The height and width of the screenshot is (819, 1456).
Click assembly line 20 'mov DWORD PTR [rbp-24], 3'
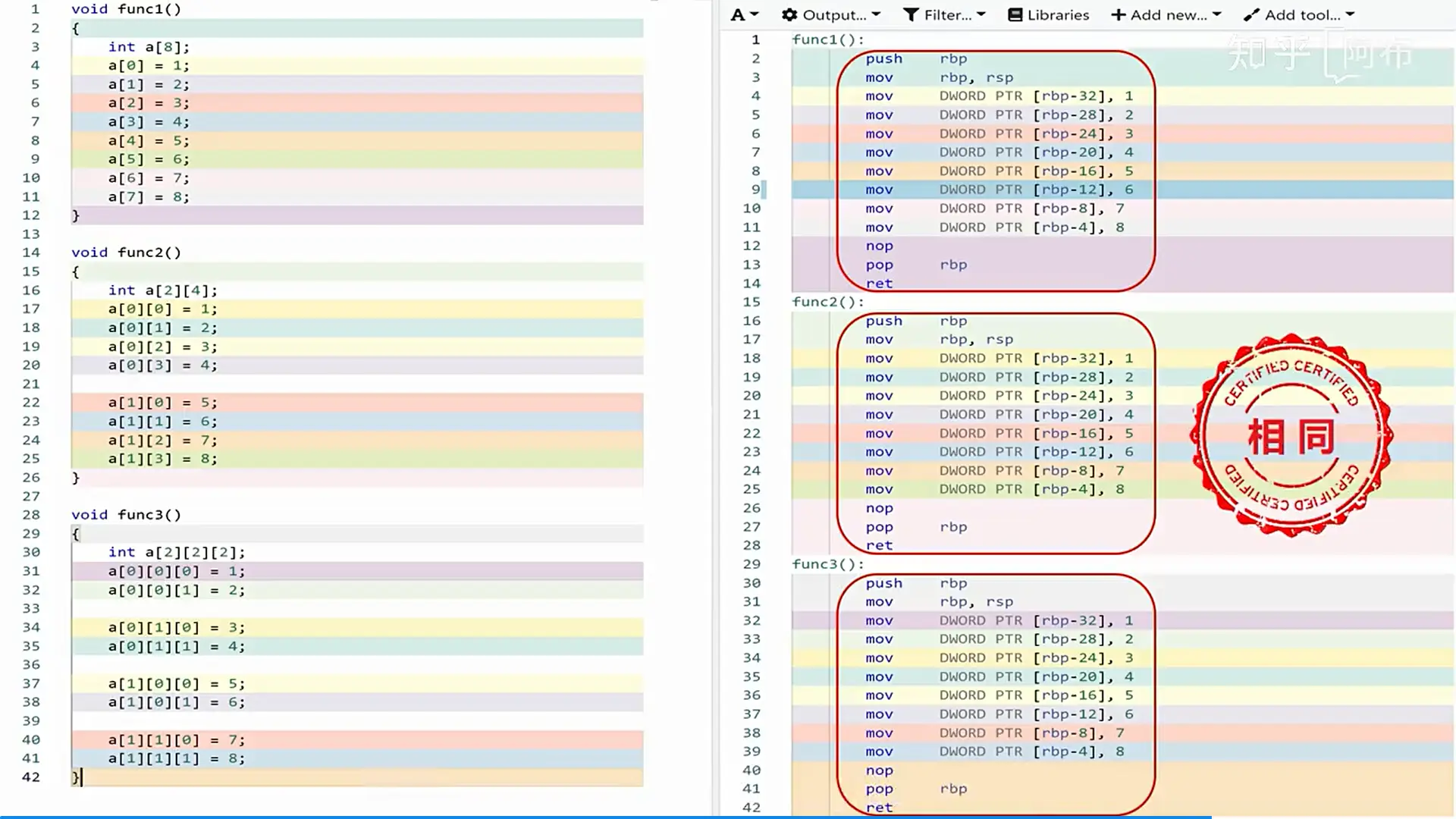click(x=999, y=396)
